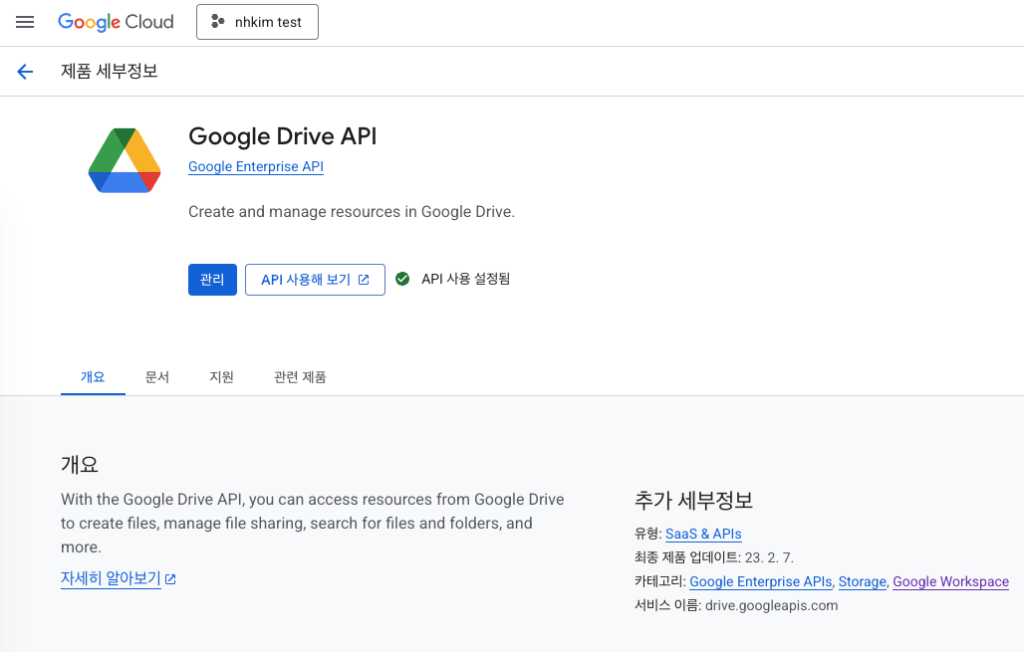Click the green API enabled checkmark icon

[x=402, y=279]
